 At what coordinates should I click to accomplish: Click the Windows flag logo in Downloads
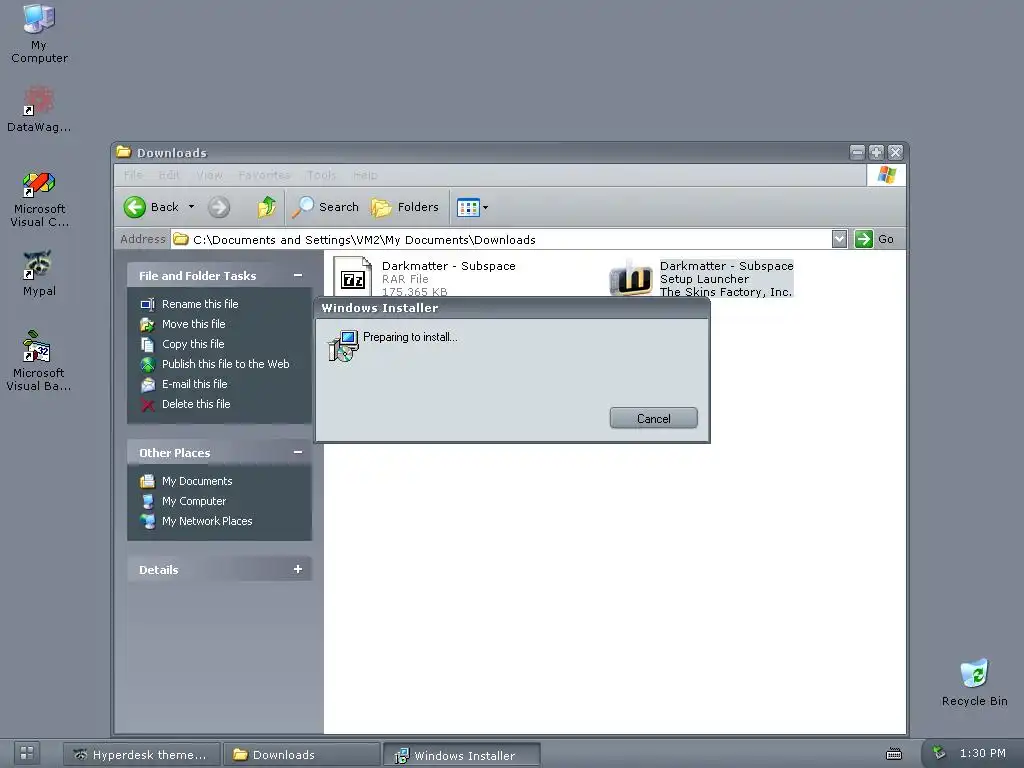click(886, 175)
